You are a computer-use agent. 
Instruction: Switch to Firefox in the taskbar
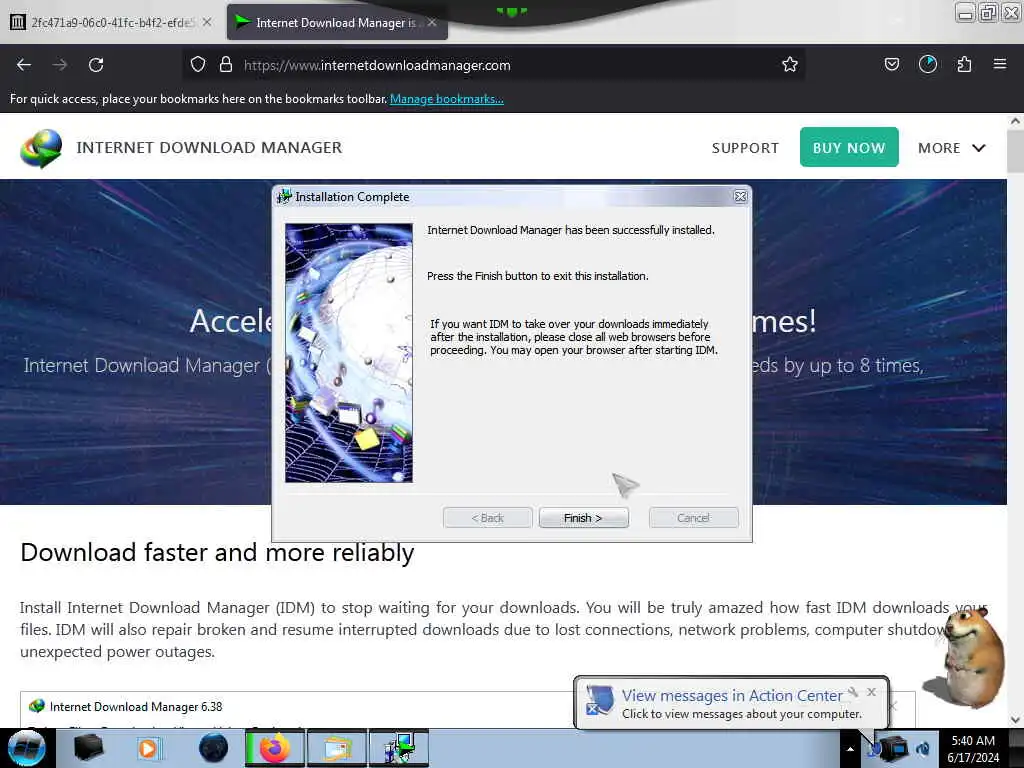[x=274, y=748]
